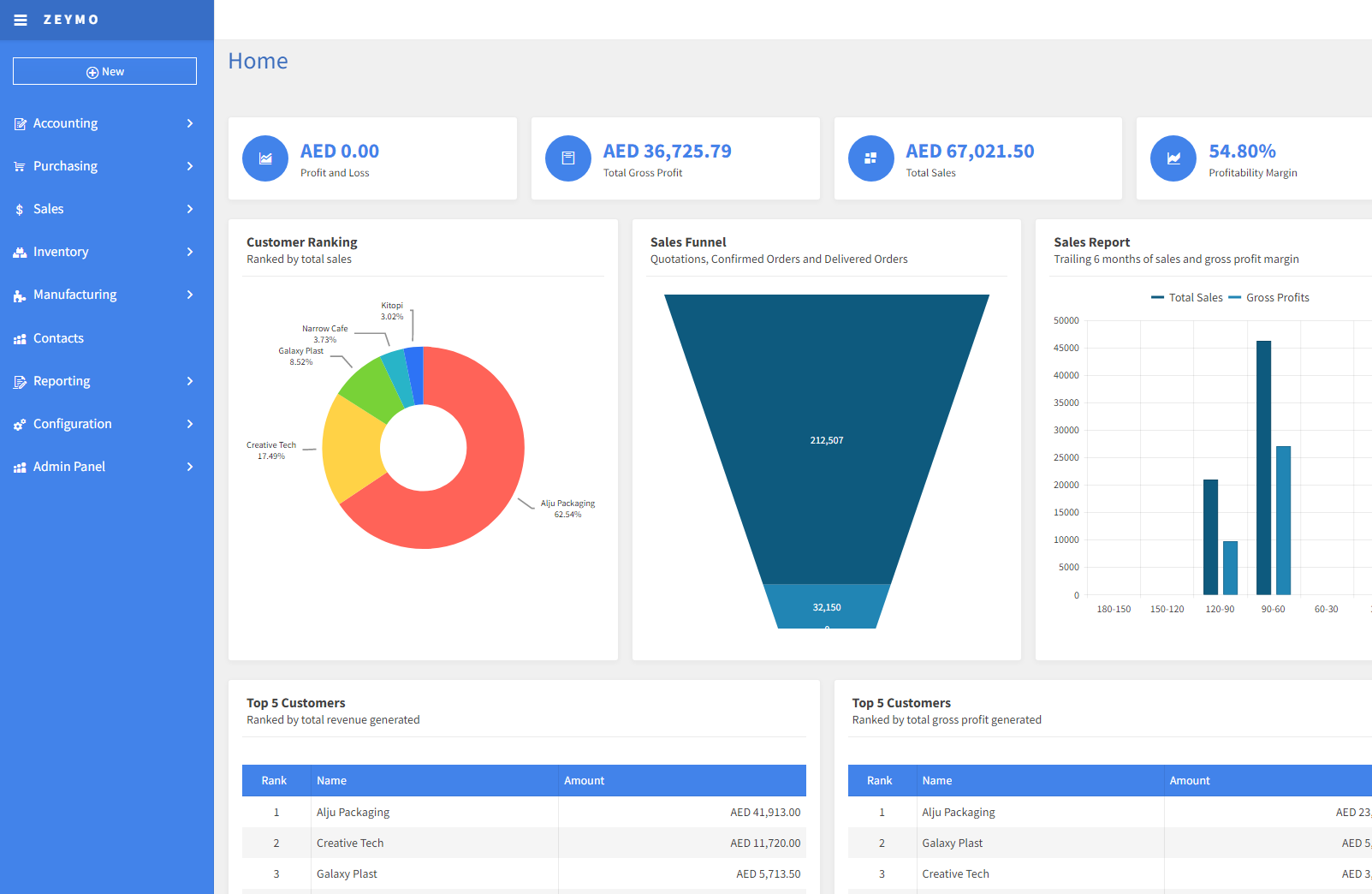
Task: Open the hamburger navigation menu
Action: pos(21,20)
